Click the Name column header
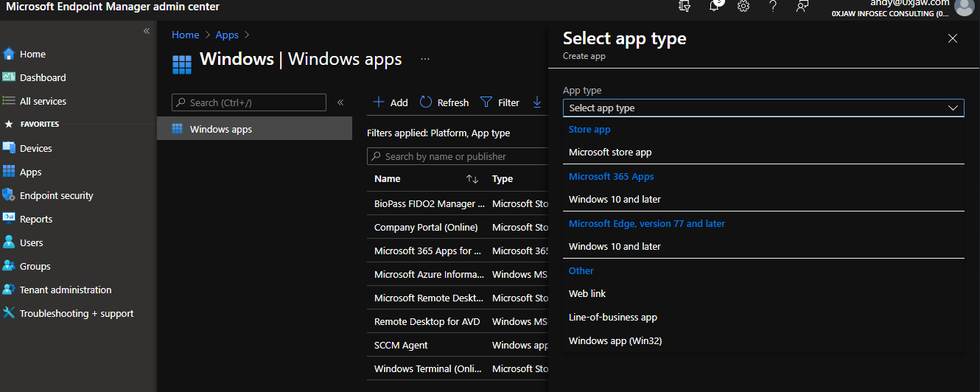Screen dimensions: 980x392 [x=387, y=179]
